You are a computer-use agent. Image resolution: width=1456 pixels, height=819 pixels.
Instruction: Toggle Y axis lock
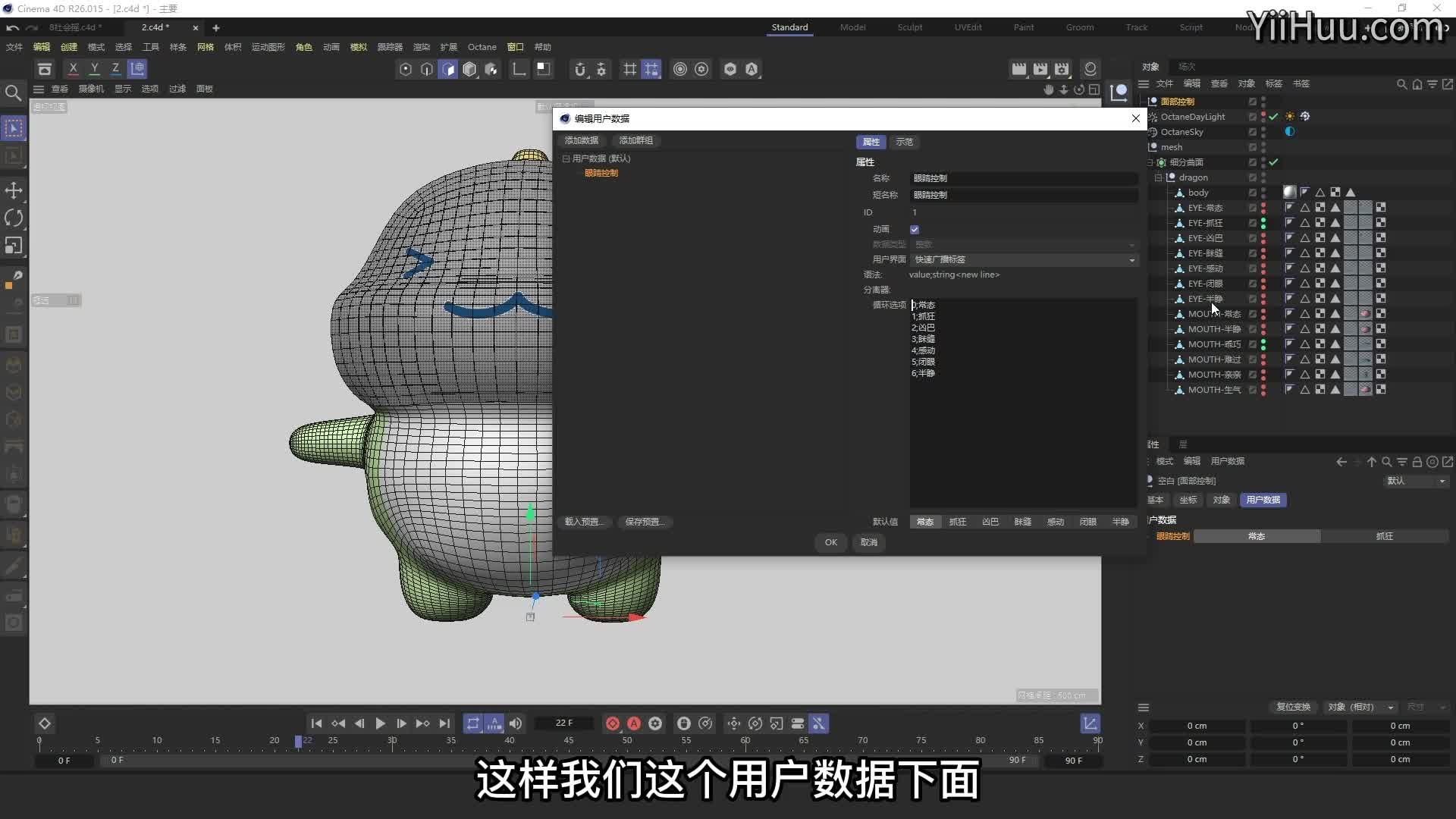[x=94, y=69]
